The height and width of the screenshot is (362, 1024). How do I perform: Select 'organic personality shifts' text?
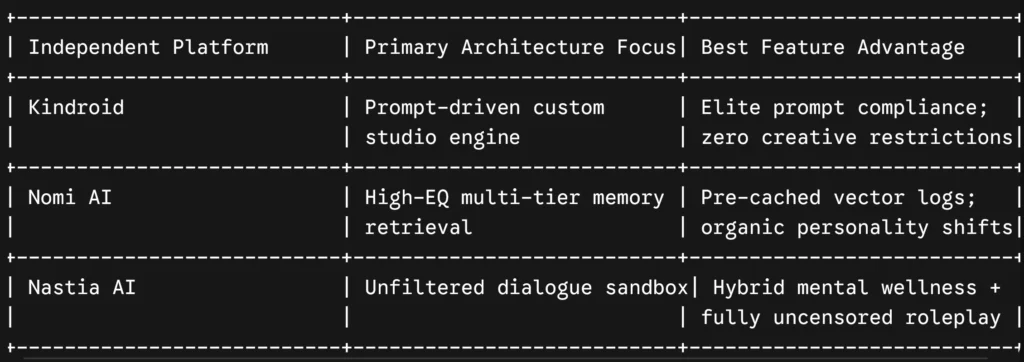point(856,228)
